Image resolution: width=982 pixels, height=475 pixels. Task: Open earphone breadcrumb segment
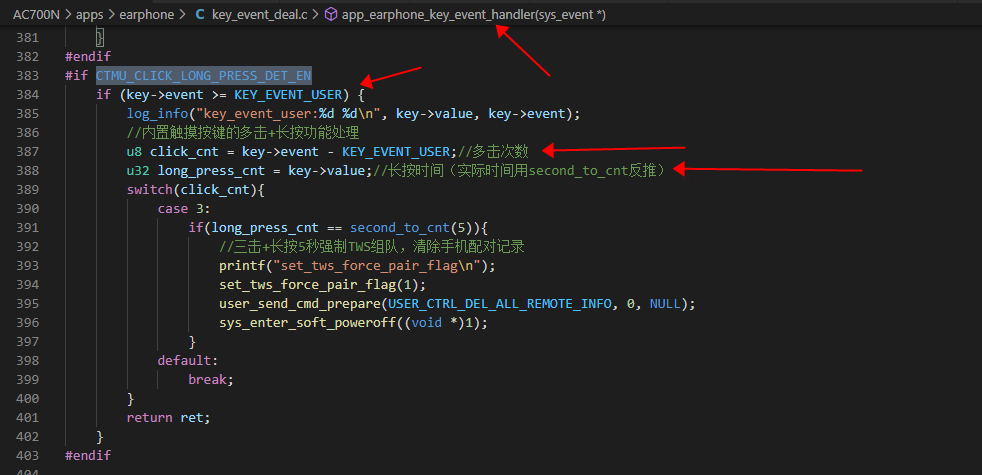coord(146,14)
